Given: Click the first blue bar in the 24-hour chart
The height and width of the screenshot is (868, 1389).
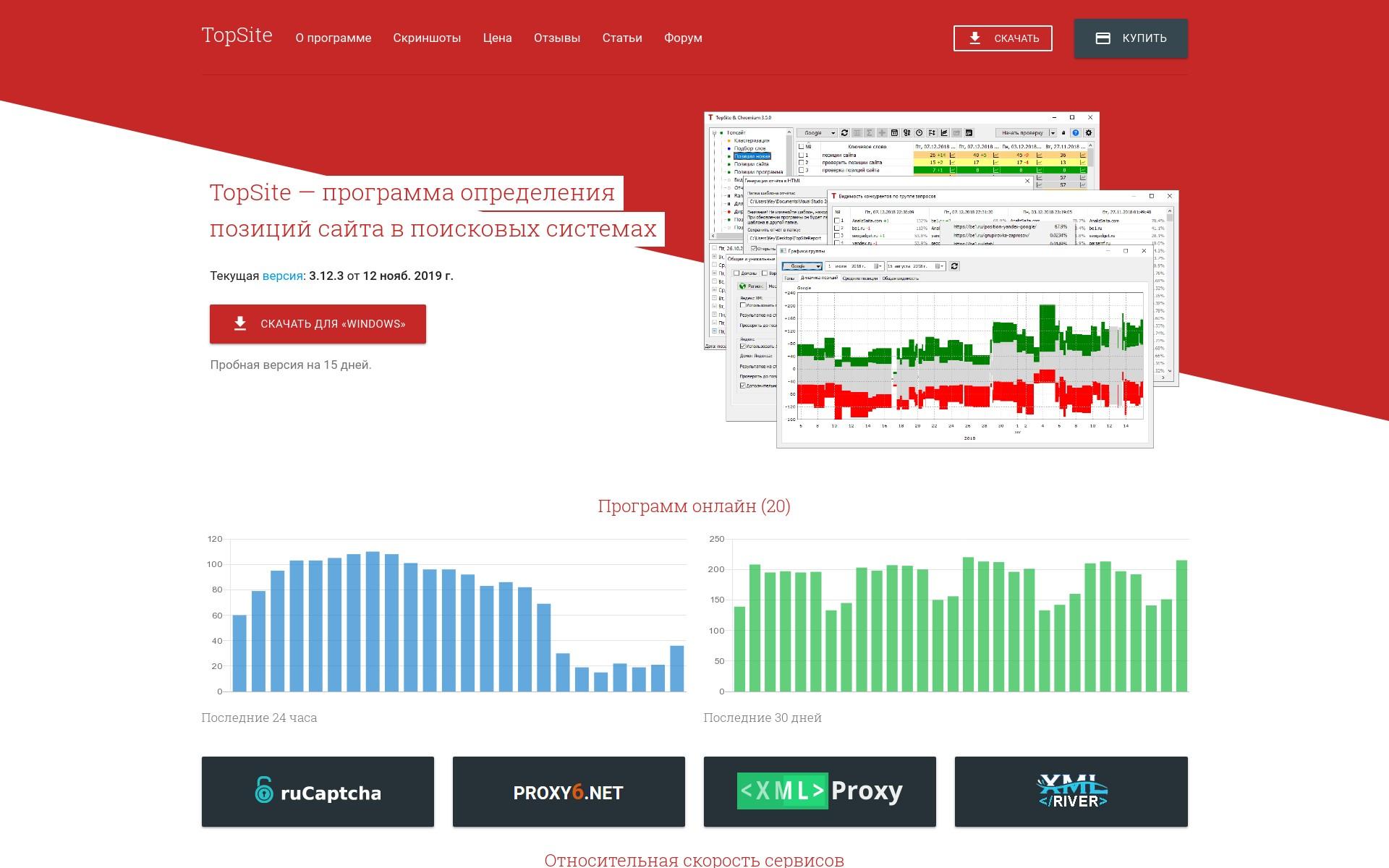Looking at the screenshot, I should point(239,653).
